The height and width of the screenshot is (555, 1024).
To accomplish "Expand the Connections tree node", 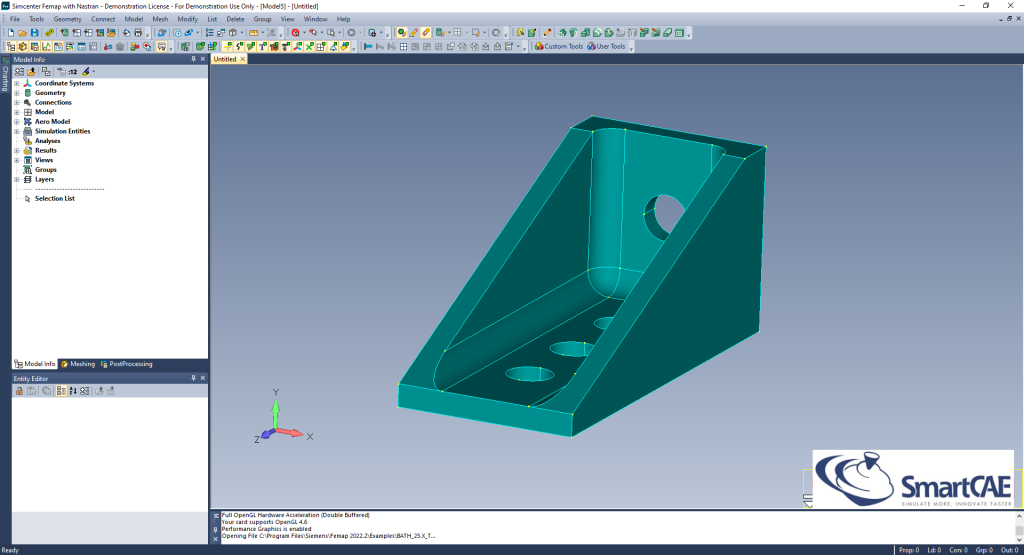I will click(17, 103).
